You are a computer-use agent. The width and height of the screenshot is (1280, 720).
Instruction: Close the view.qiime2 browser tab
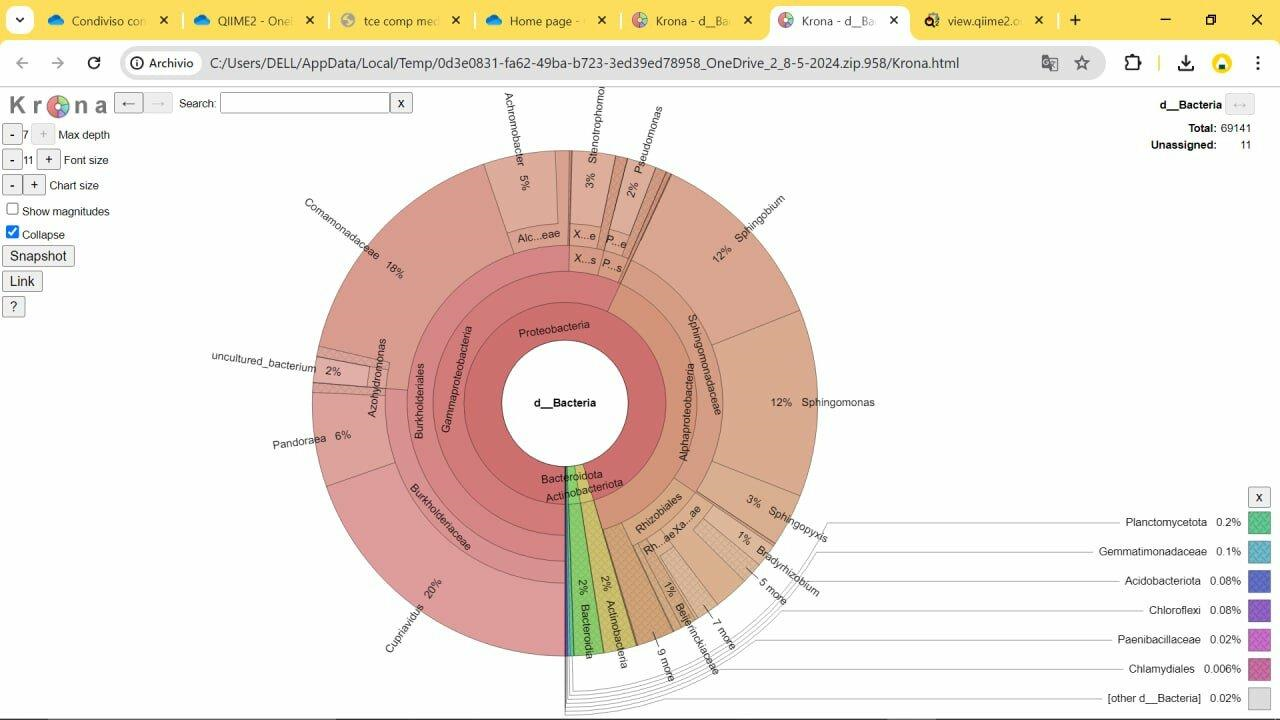[1039, 20]
